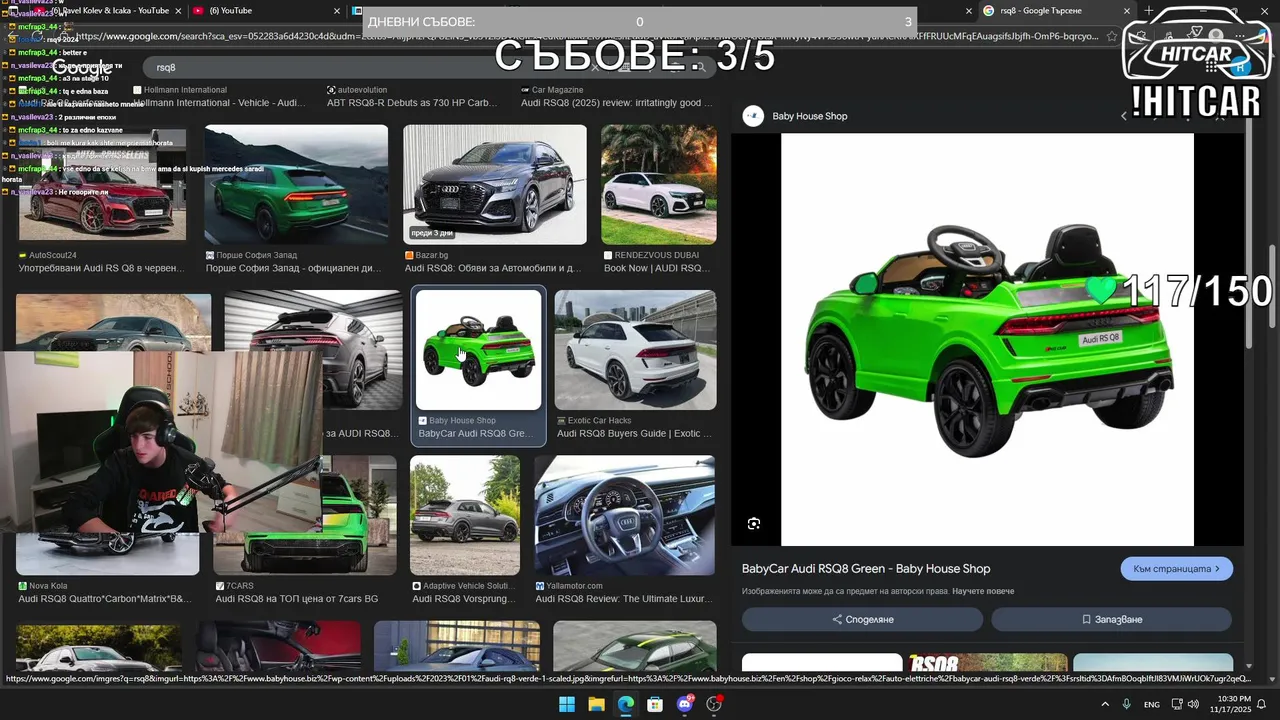This screenshot has height=720, width=1280.
Task: Click the RSQ8 related image under preview
Action: coord(987,663)
